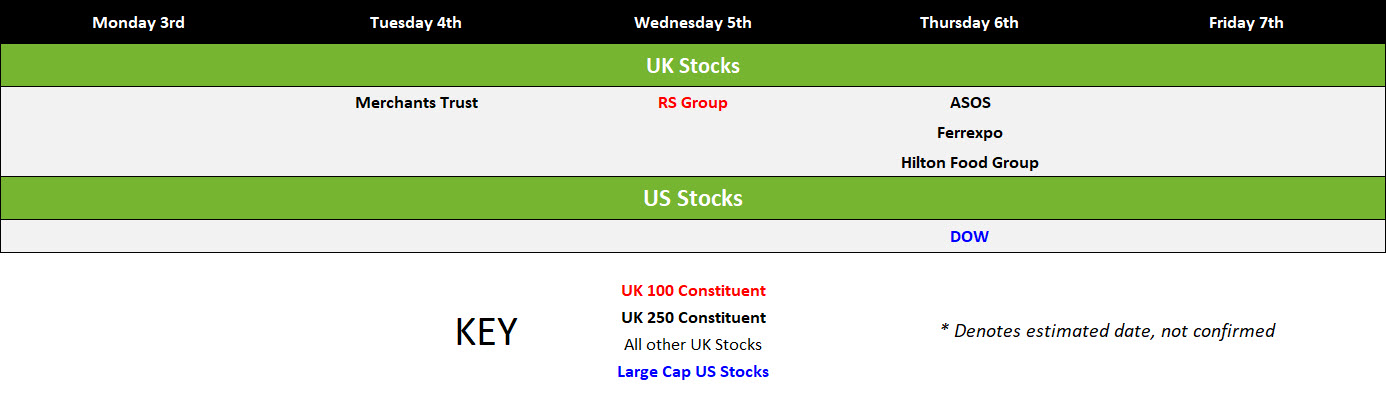Select the Thursday 6th column header
The image size is (1386, 409).
tap(969, 22)
